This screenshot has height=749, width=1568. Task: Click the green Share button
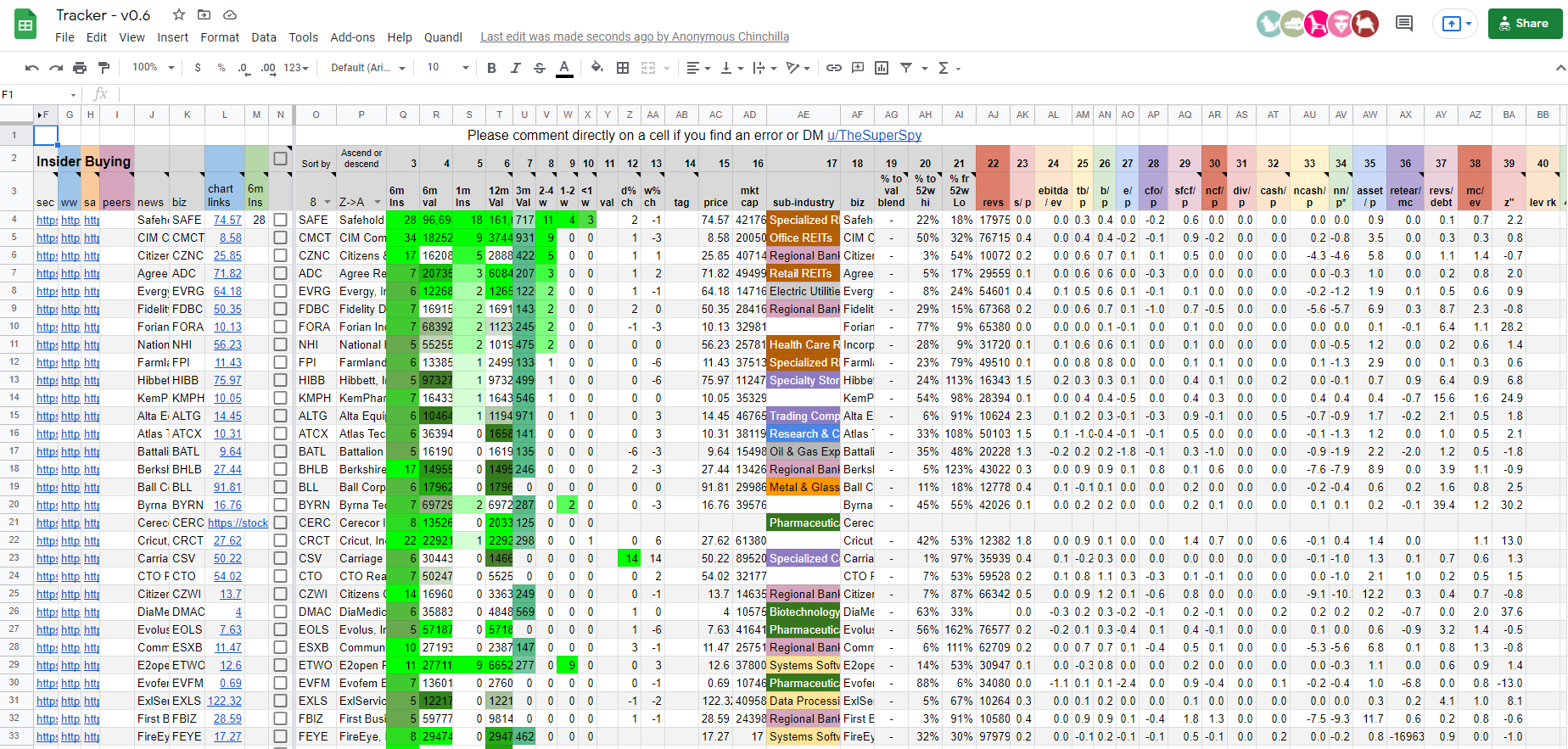pyautogui.click(x=1525, y=24)
